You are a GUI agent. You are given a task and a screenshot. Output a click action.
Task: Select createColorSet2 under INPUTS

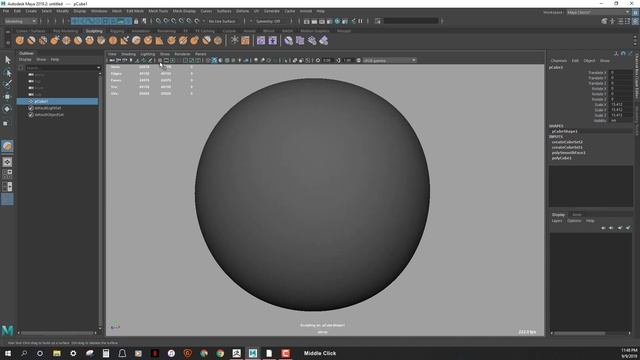click(x=567, y=142)
